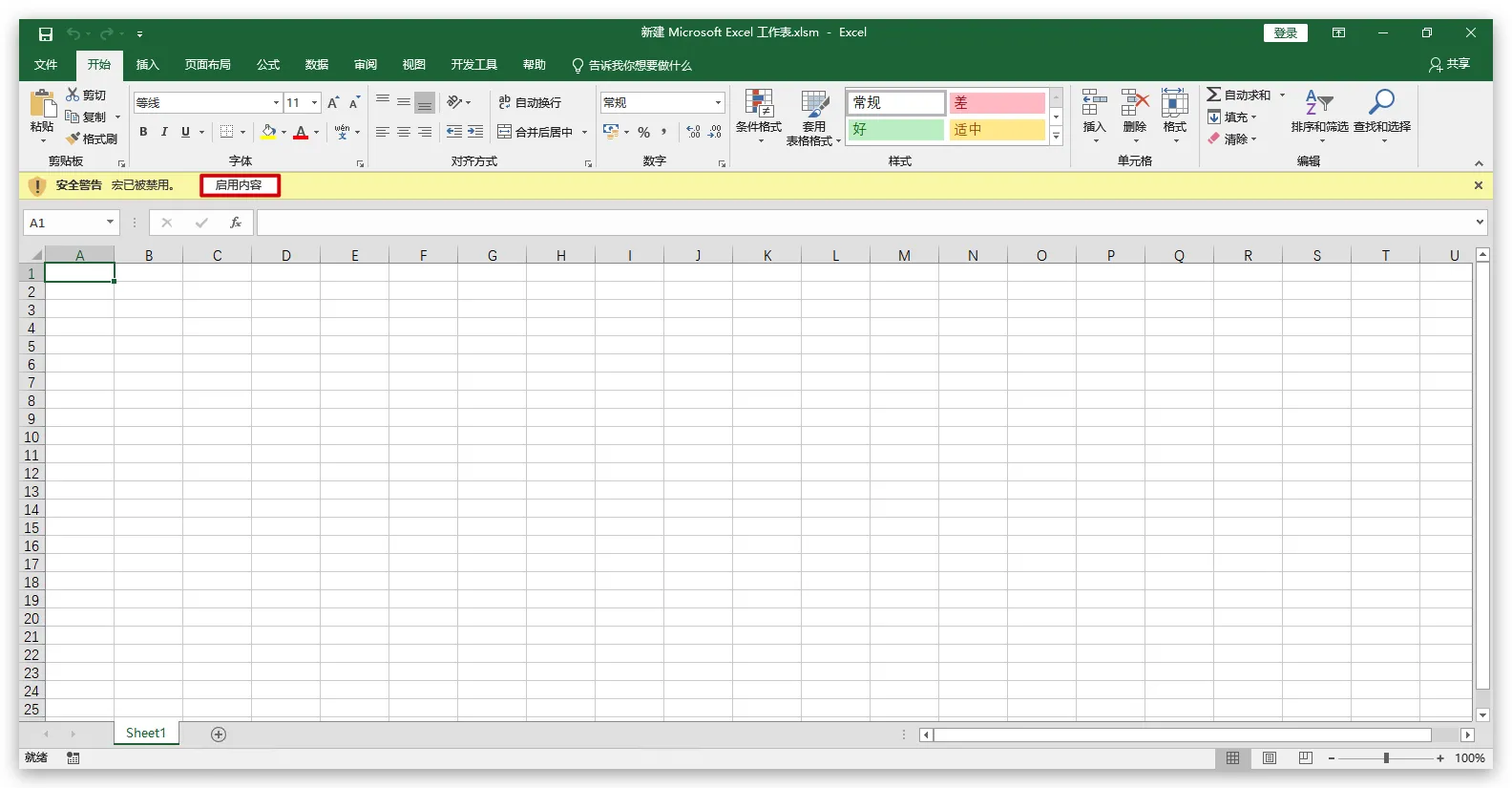1512x788 pixels.
Task: Enable Wrap Text for the cell
Action: (531, 102)
